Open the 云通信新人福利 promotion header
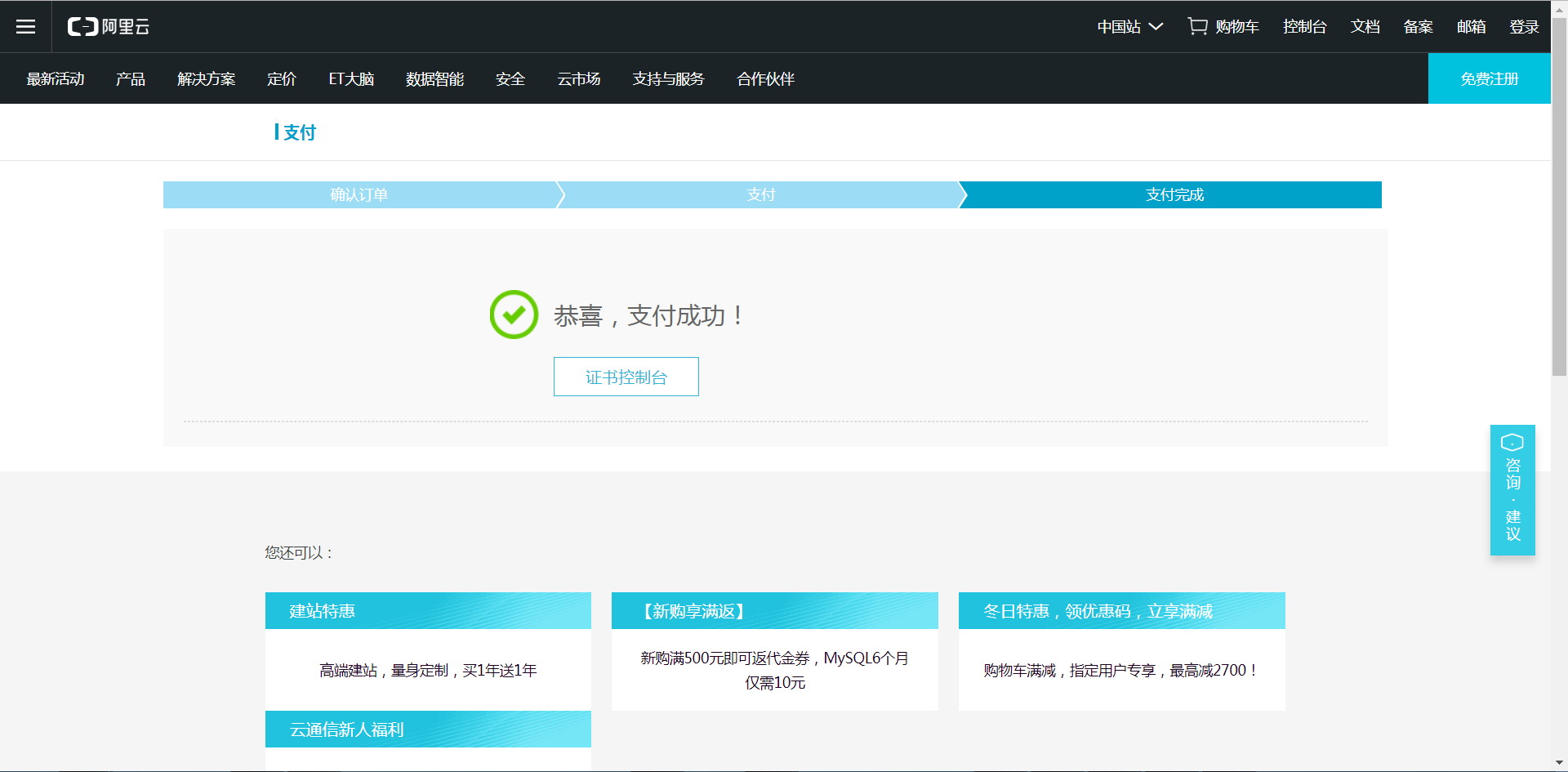The width and height of the screenshot is (1568, 772). point(428,730)
